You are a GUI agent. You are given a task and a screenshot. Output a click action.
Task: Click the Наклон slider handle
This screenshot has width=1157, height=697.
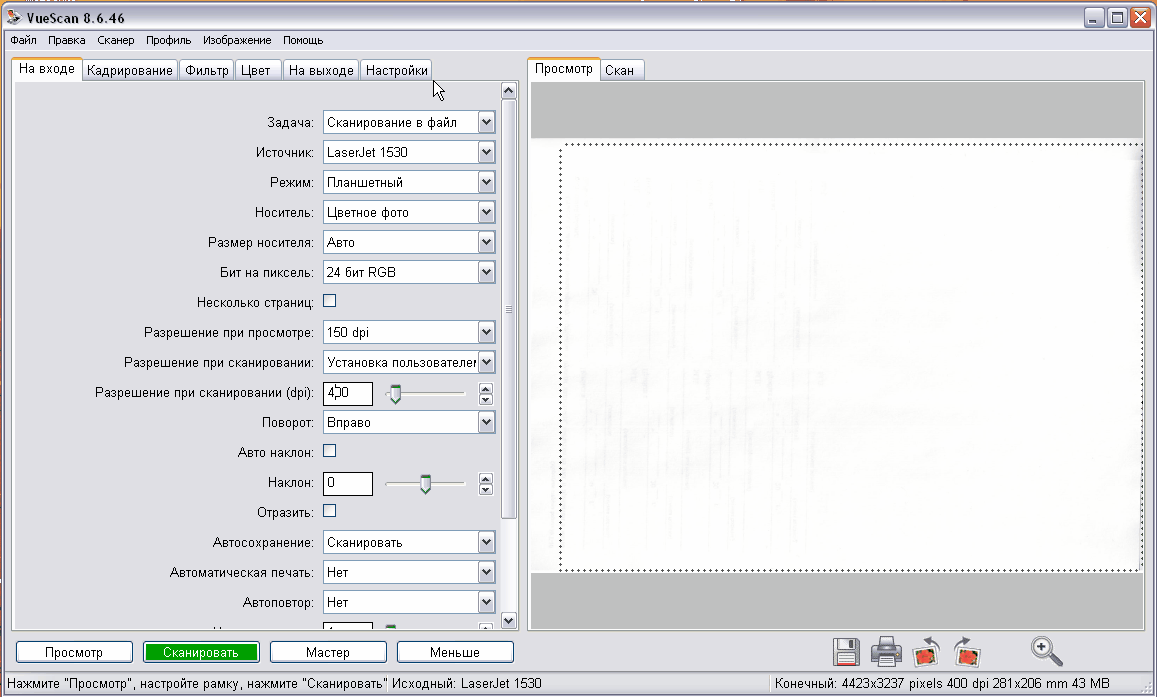(x=425, y=484)
